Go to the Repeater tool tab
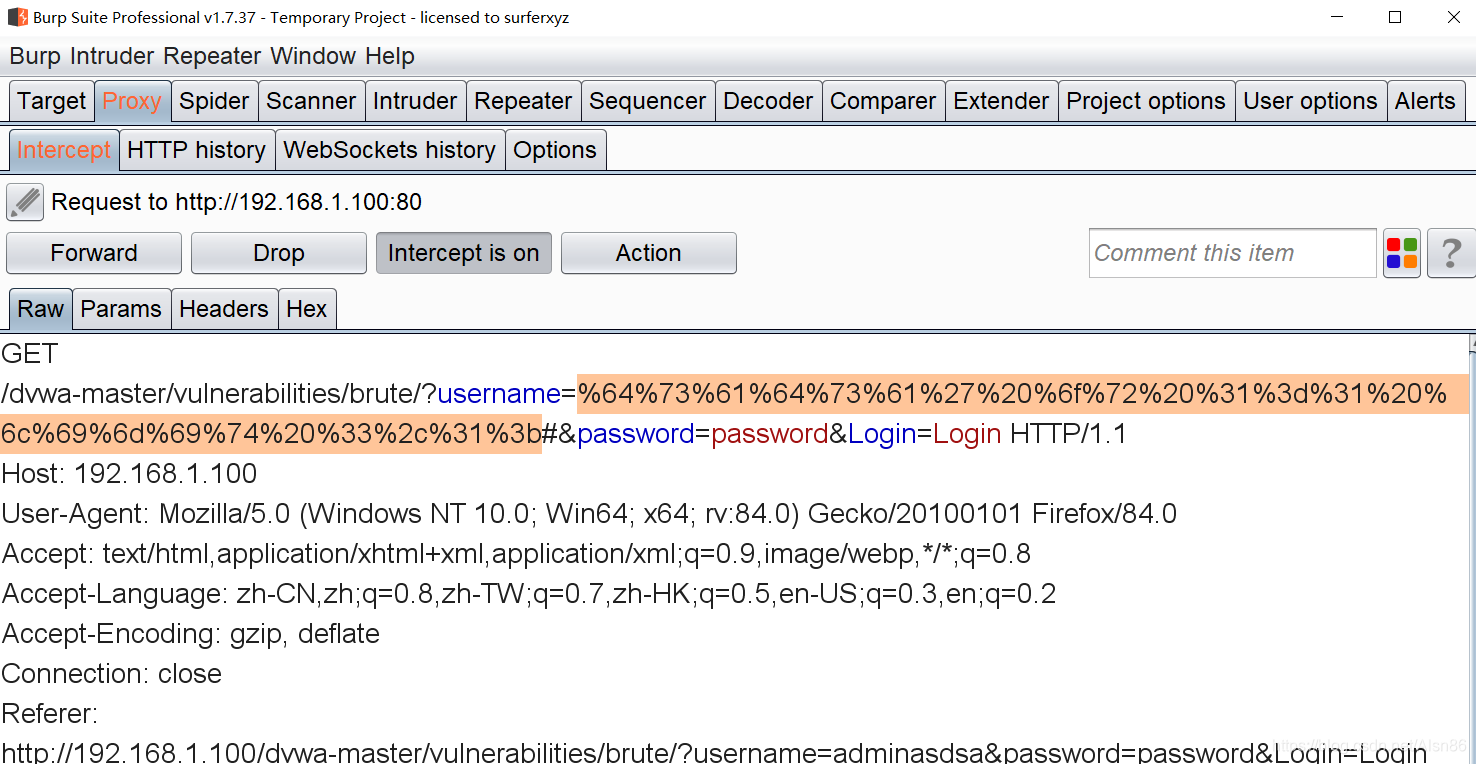This screenshot has width=1476, height=764. click(x=523, y=101)
